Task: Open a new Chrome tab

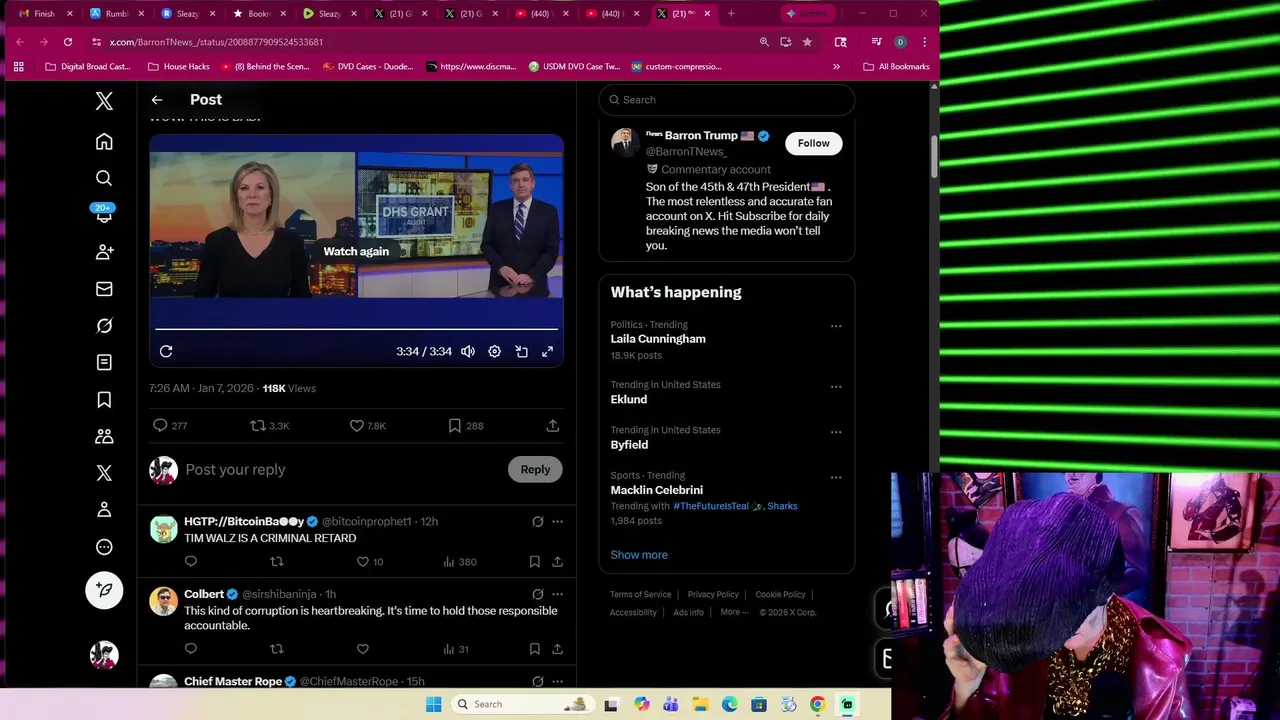Action: (731, 14)
